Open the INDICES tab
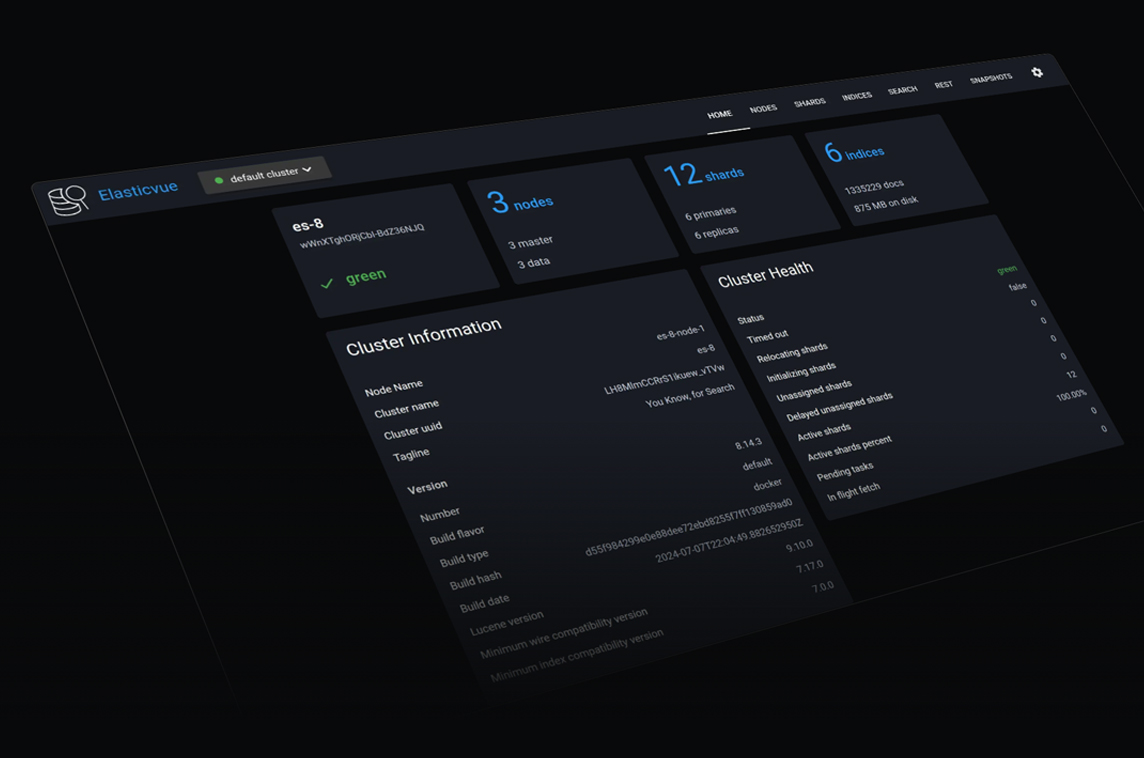Screen dimensions: 1144x758 click(857, 96)
